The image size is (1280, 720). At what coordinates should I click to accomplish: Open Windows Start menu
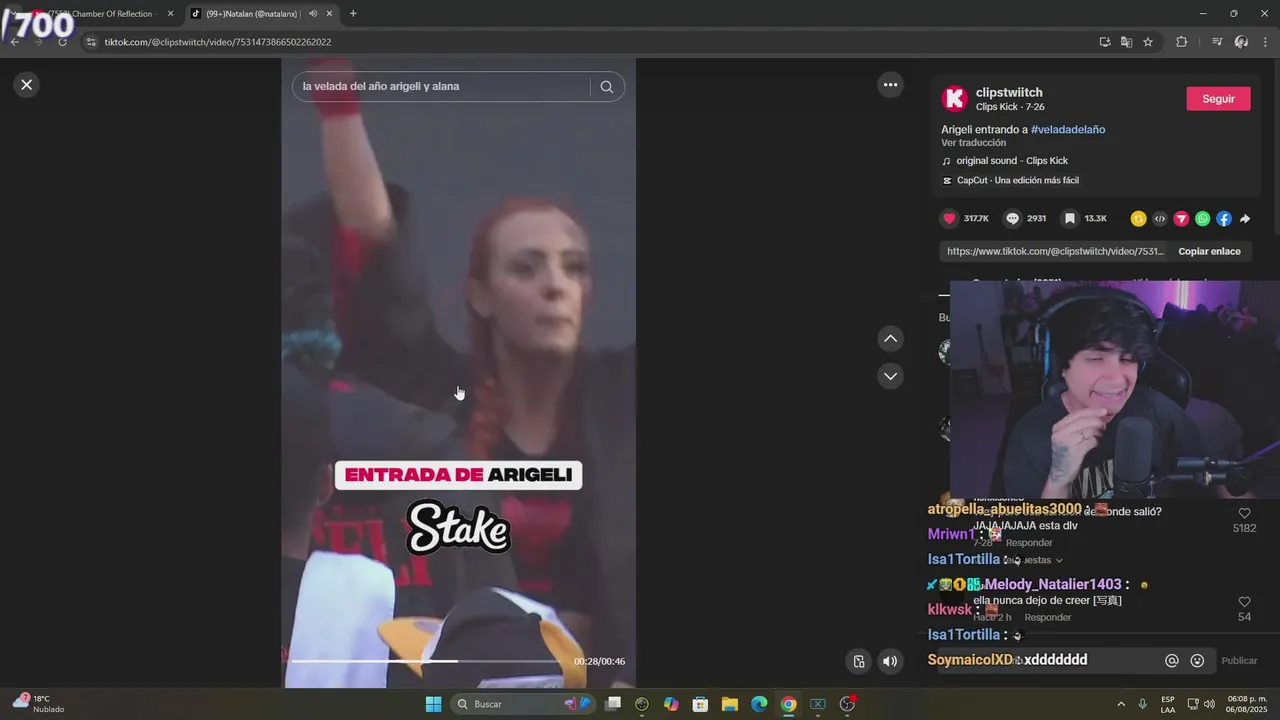[433, 704]
